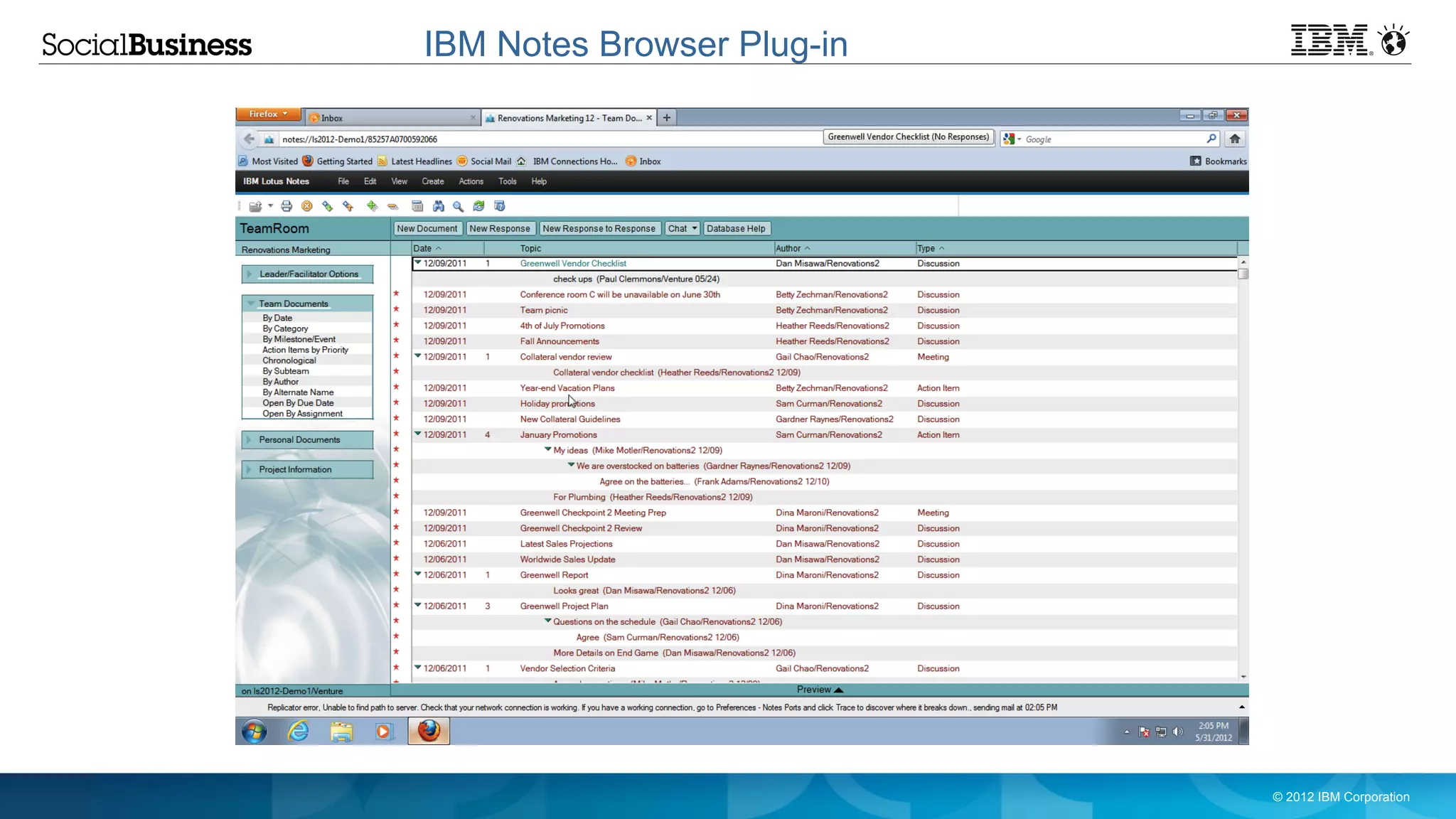Open a new browser tab

point(667,118)
